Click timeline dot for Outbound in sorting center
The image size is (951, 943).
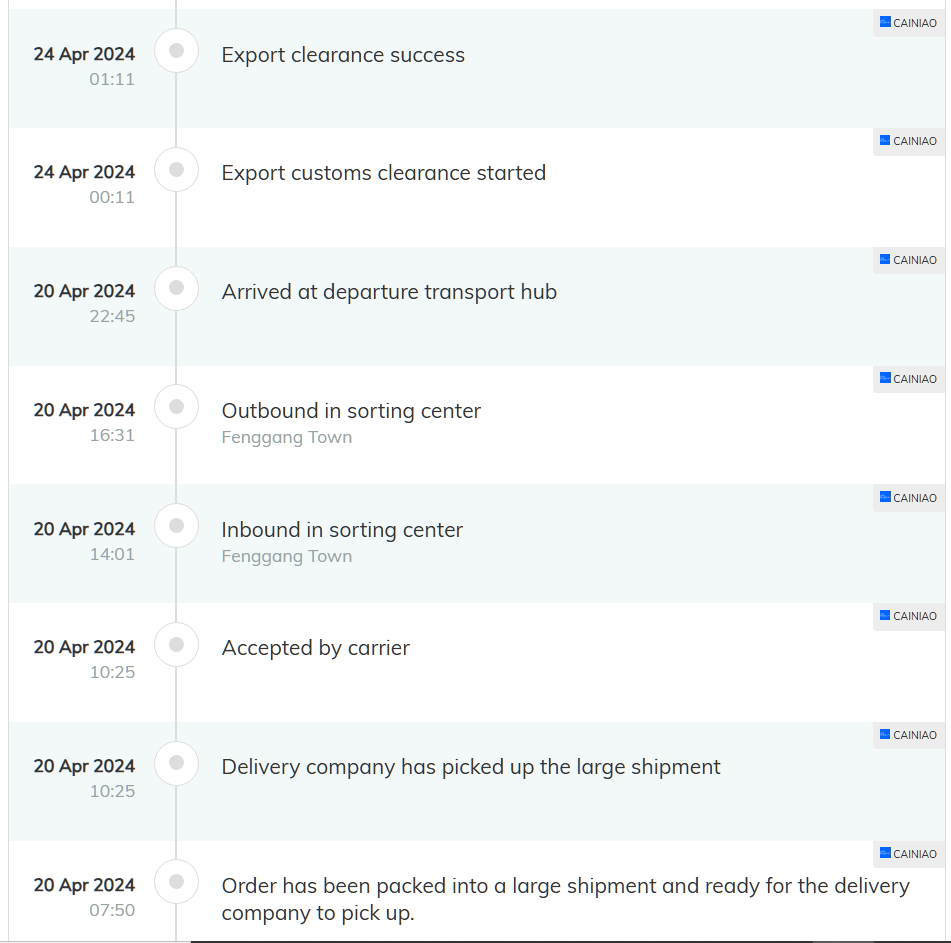click(177, 407)
